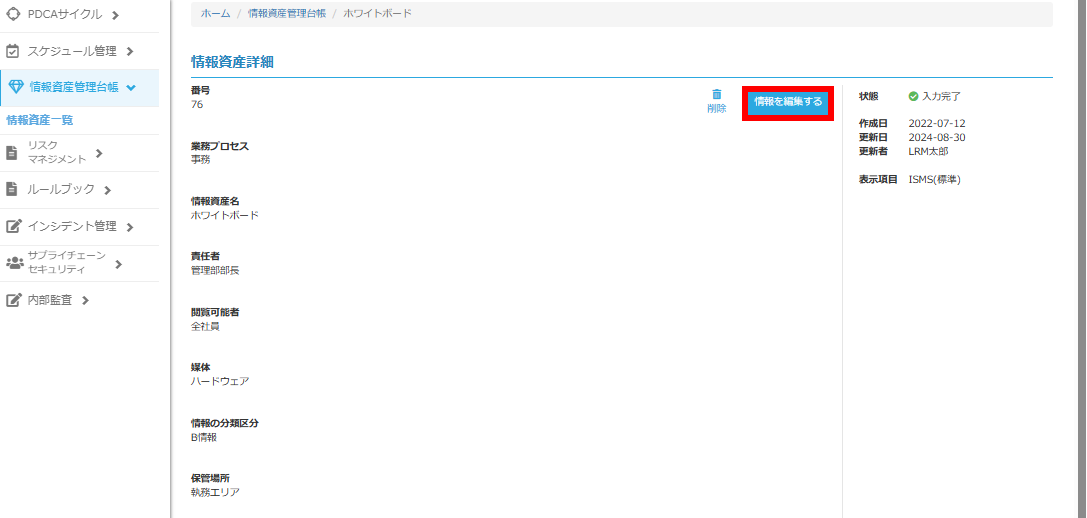Screen dimensions: 1087x518
Task: Open 情報資産管理台帳 breadcrumb link
Action: [286, 14]
